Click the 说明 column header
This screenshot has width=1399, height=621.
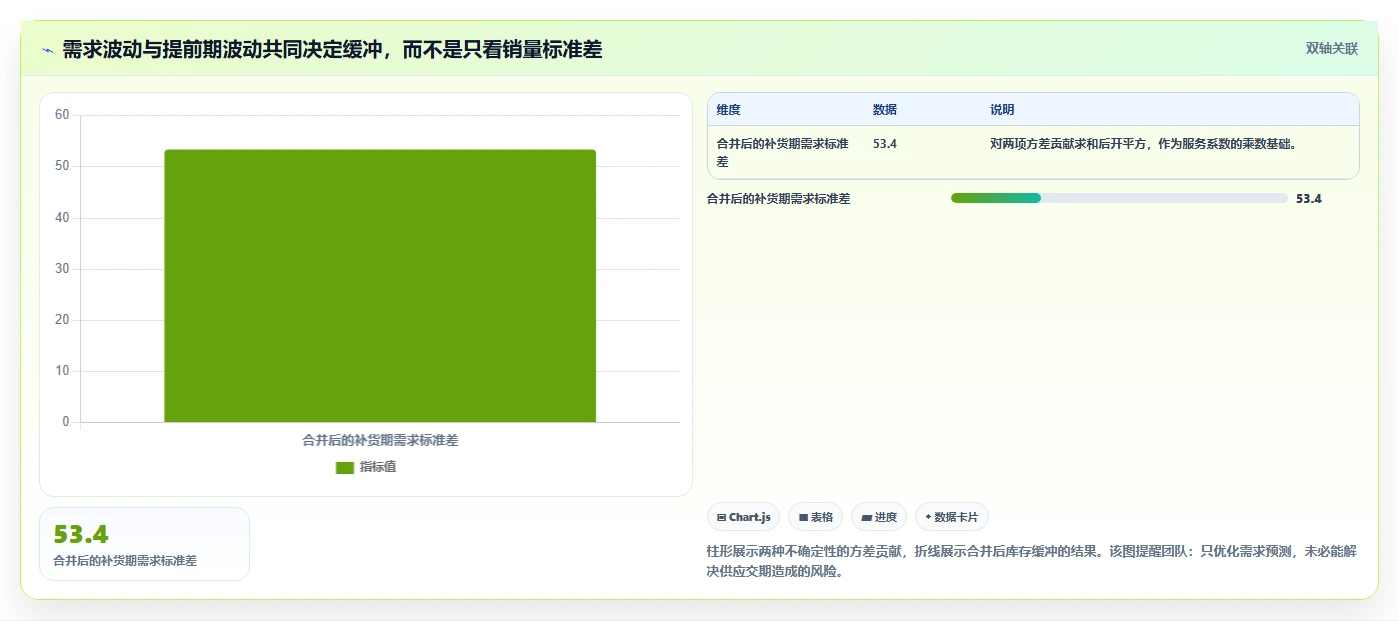click(x=1002, y=110)
